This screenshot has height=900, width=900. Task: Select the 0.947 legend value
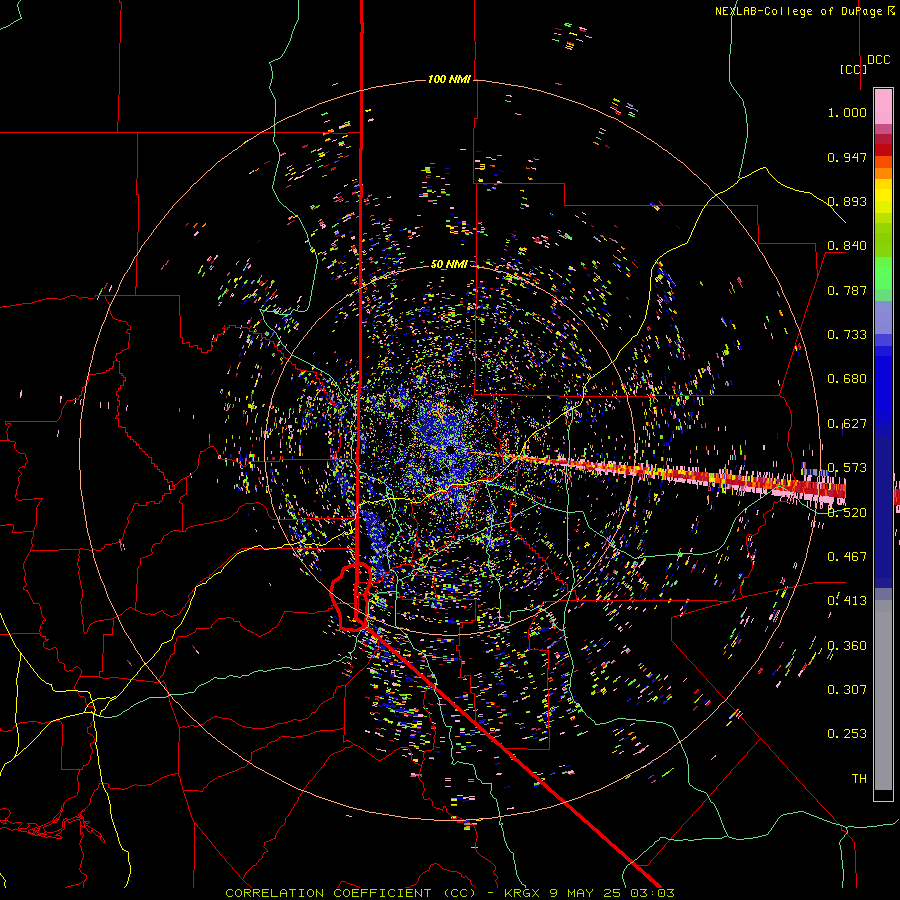pyautogui.click(x=847, y=157)
